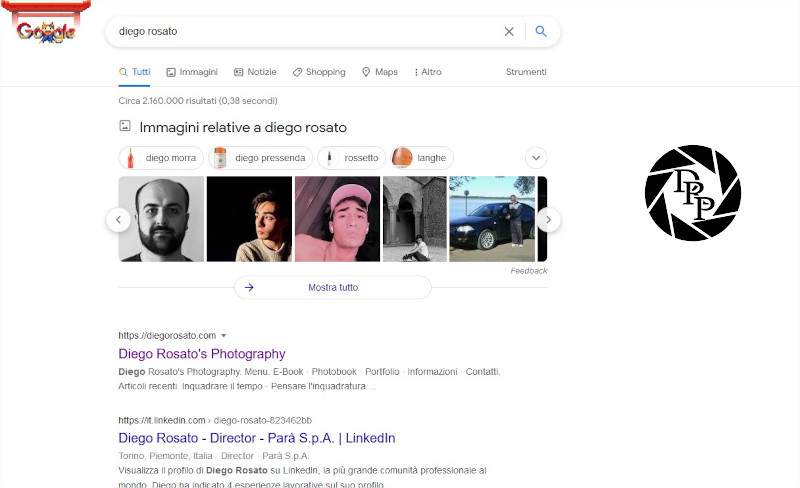The image size is (800, 488).
Task: Click in the search input field
Action: click(300, 31)
